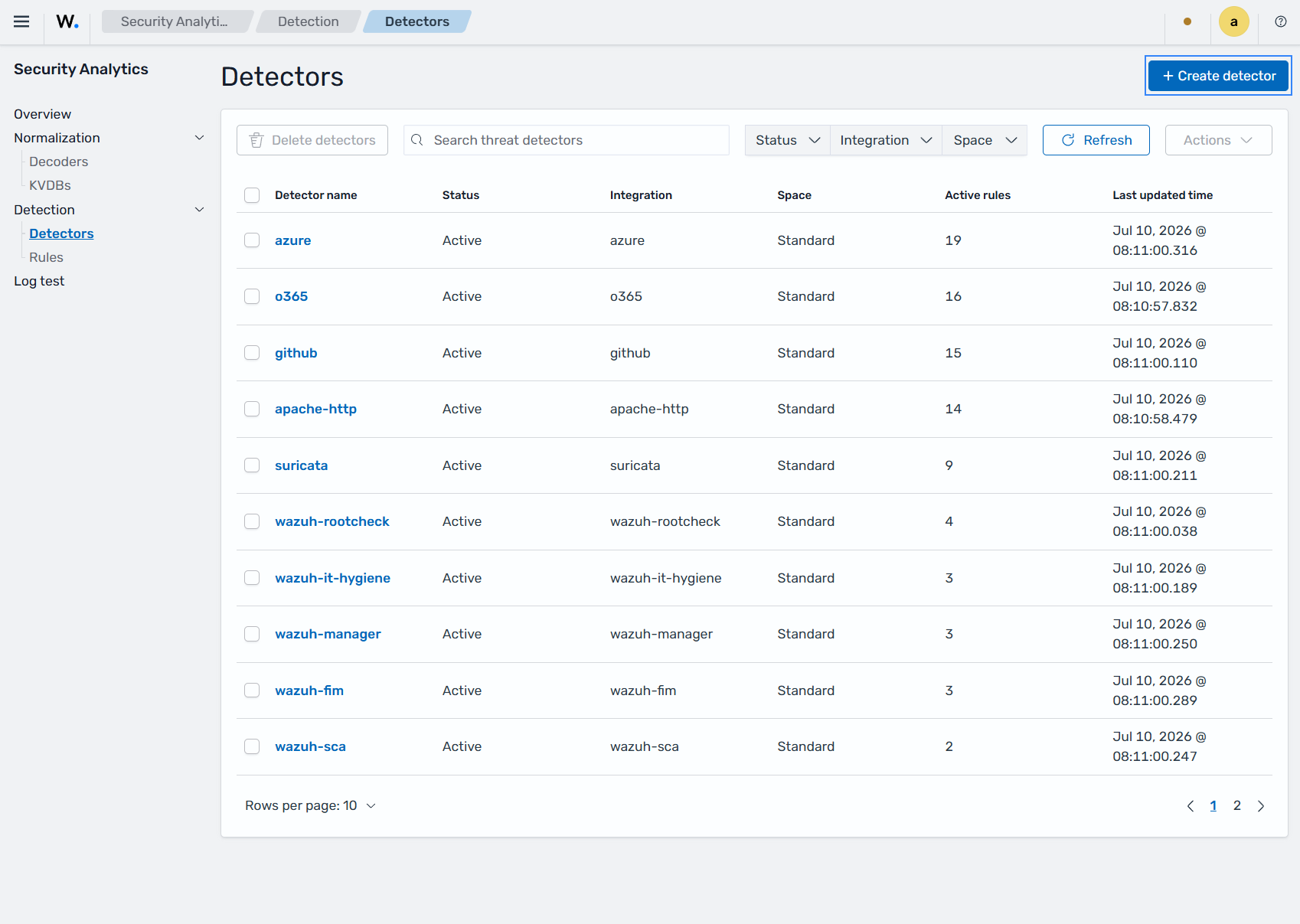
Task: Open Rules in sidebar
Action: click(x=46, y=257)
